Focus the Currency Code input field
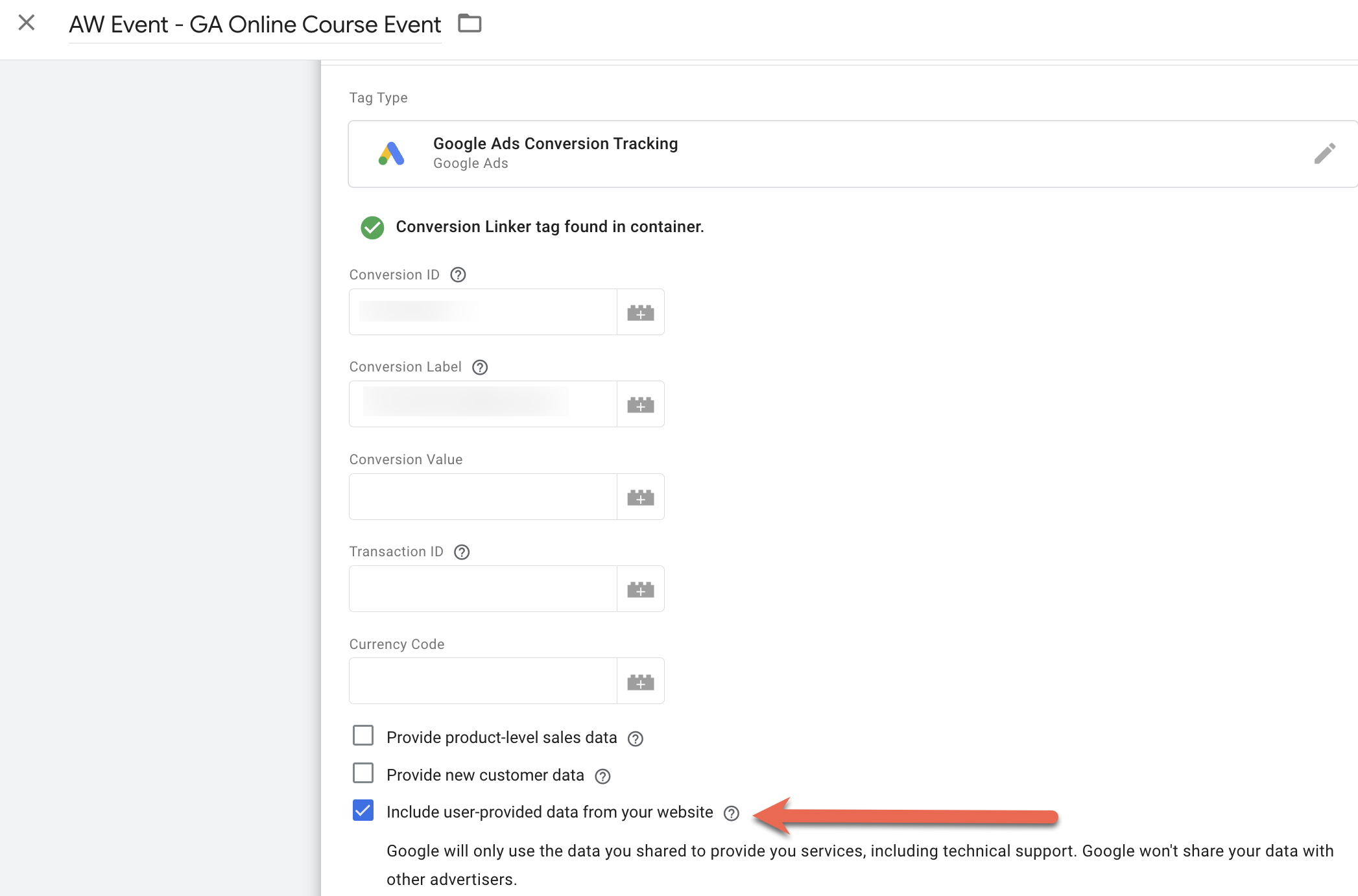The image size is (1358, 896). pyautogui.click(x=483, y=681)
